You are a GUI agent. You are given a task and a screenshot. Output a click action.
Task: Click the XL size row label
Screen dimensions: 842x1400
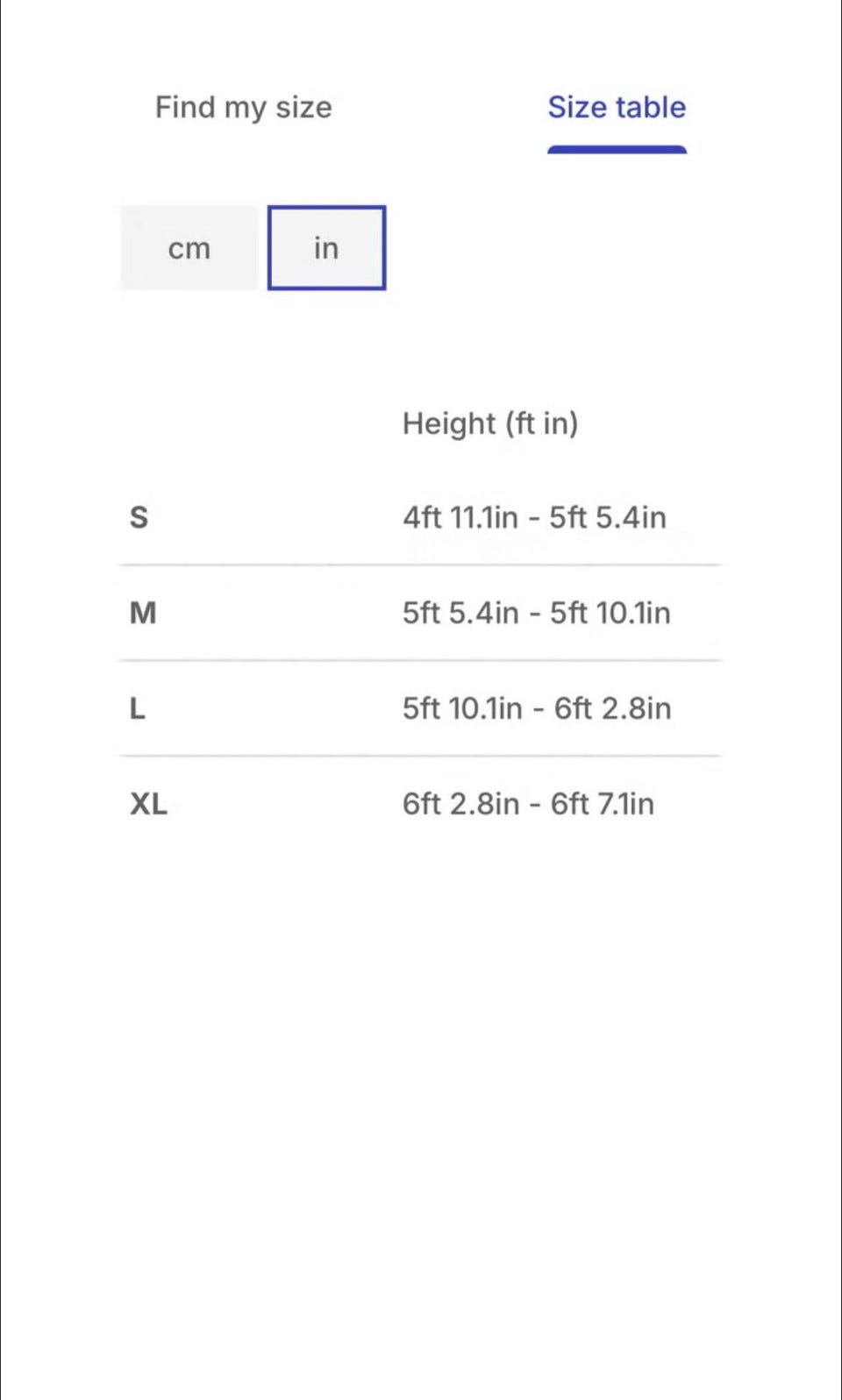[148, 804]
